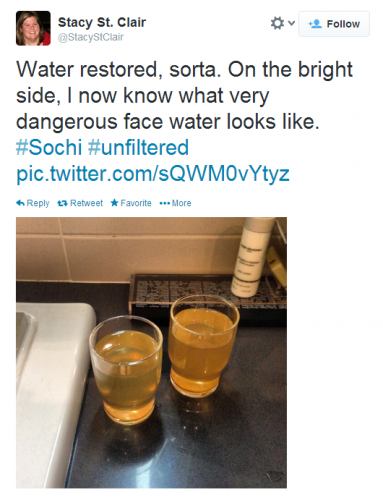383x500 pixels.
Task: Click the Retweet arrows icon
Action: coord(62,203)
